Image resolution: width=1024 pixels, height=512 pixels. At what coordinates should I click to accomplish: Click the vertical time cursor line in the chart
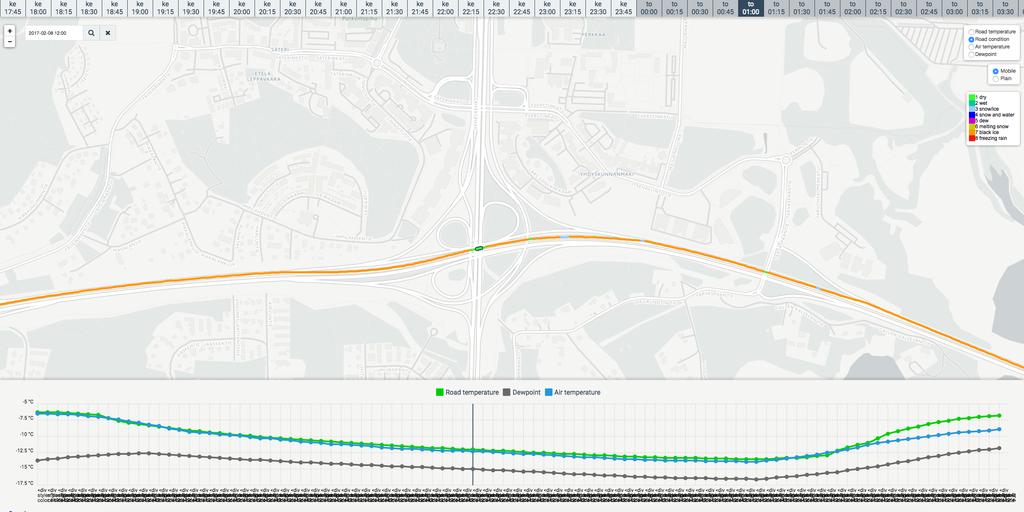click(x=472, y=444)
